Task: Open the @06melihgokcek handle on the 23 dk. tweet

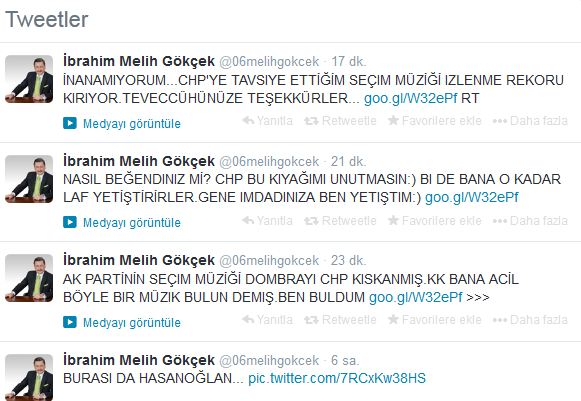Action: pos(269,260)
